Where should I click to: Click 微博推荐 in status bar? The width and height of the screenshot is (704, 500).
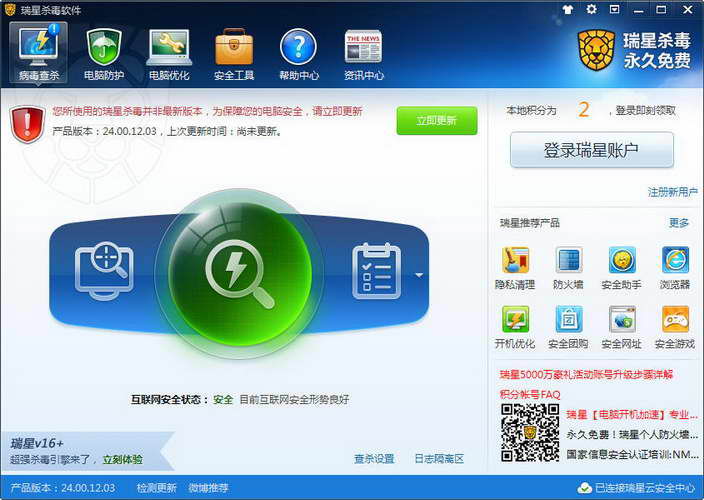208,488
